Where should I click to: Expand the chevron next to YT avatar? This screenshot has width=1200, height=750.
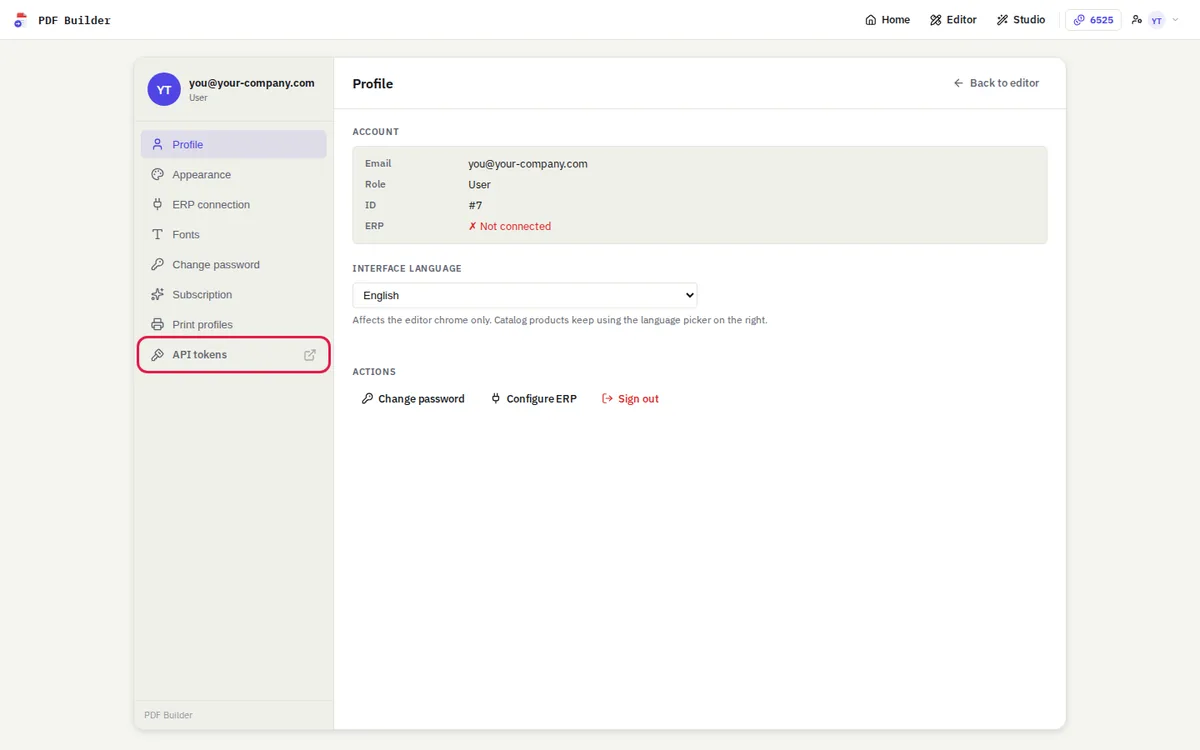click(x=1175, y=20)
